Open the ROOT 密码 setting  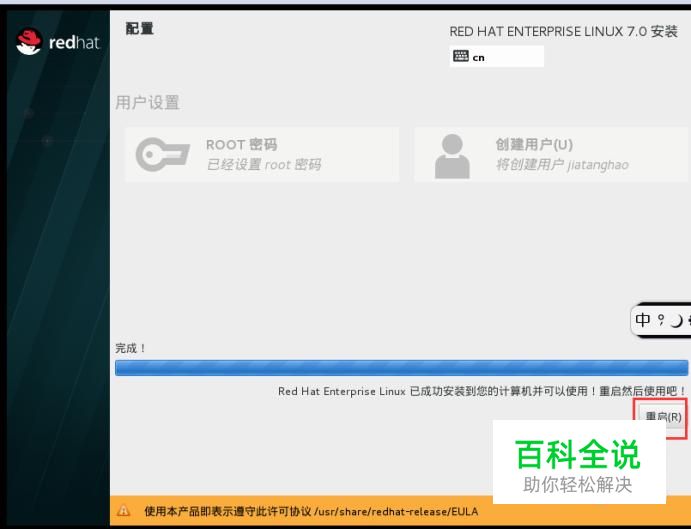pos(262,154)
